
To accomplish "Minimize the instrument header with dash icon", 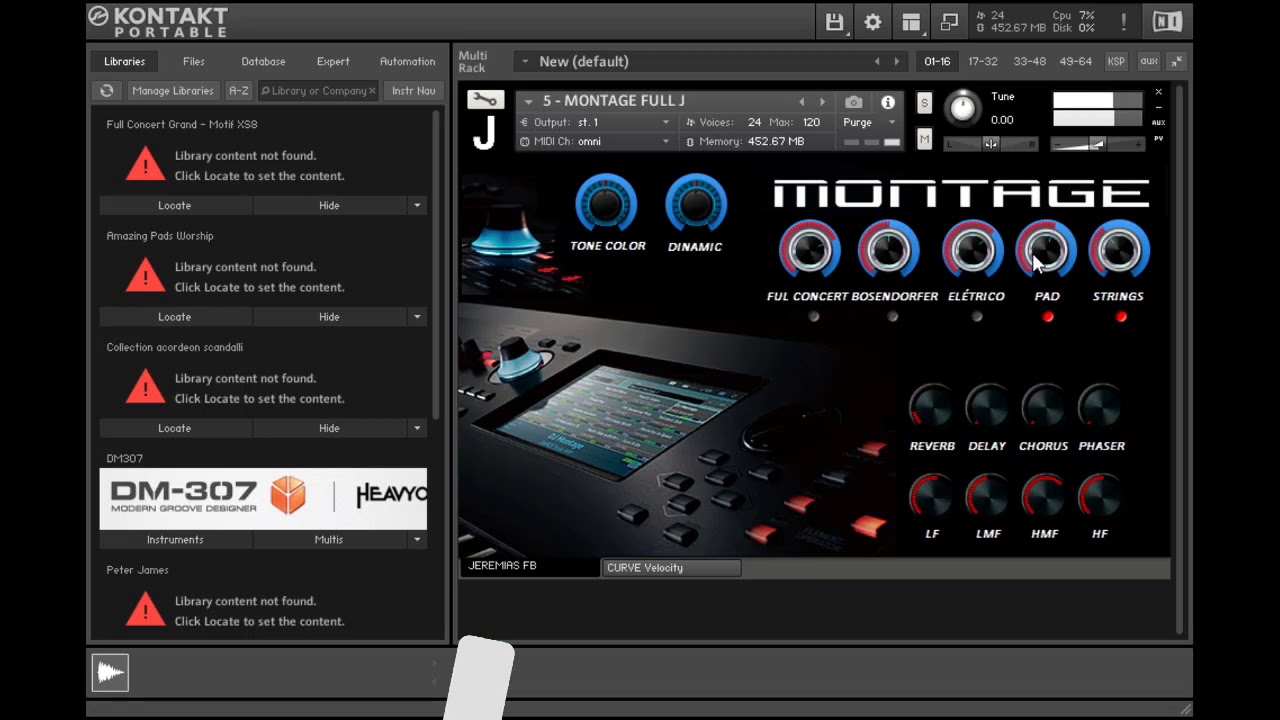I will (1158, 105).
